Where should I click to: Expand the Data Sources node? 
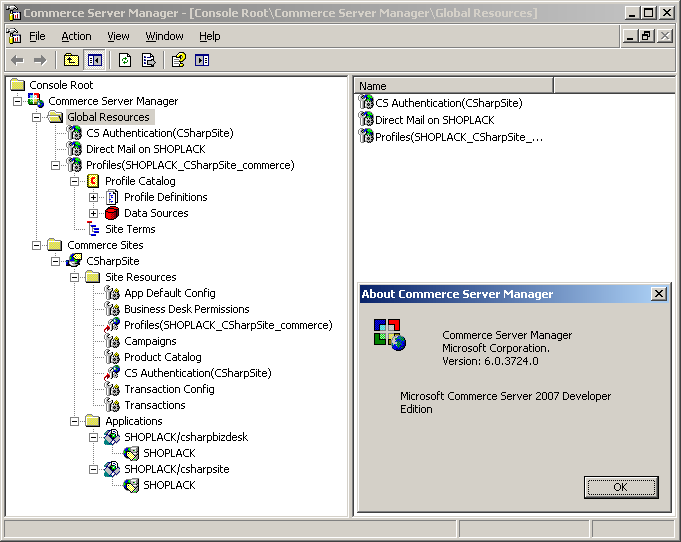93,214
